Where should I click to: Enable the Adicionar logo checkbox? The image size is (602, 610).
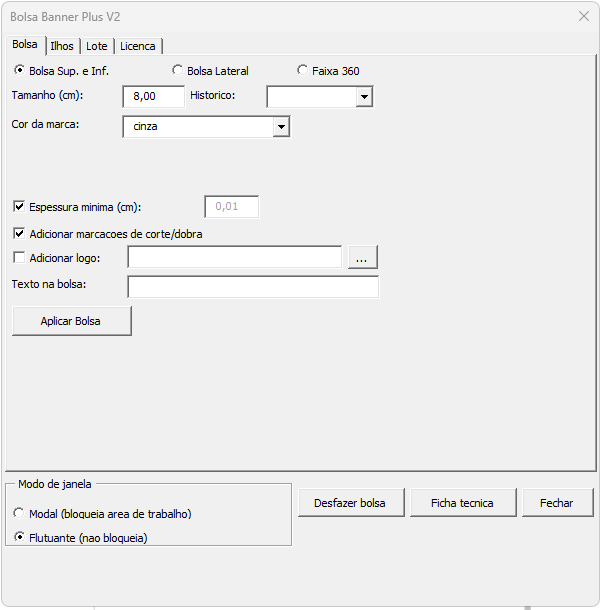coord(19,258)
